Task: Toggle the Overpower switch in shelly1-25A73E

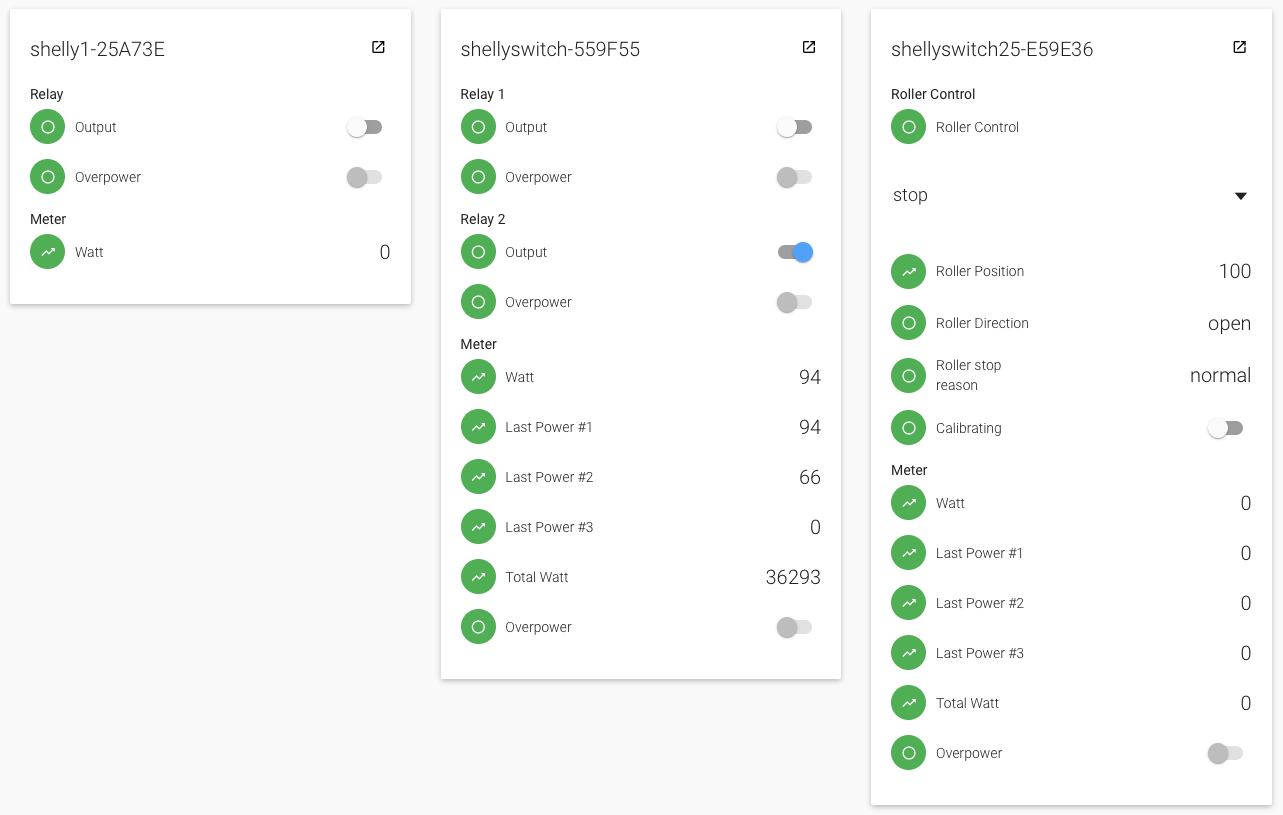Action: [x=364, y=177]
